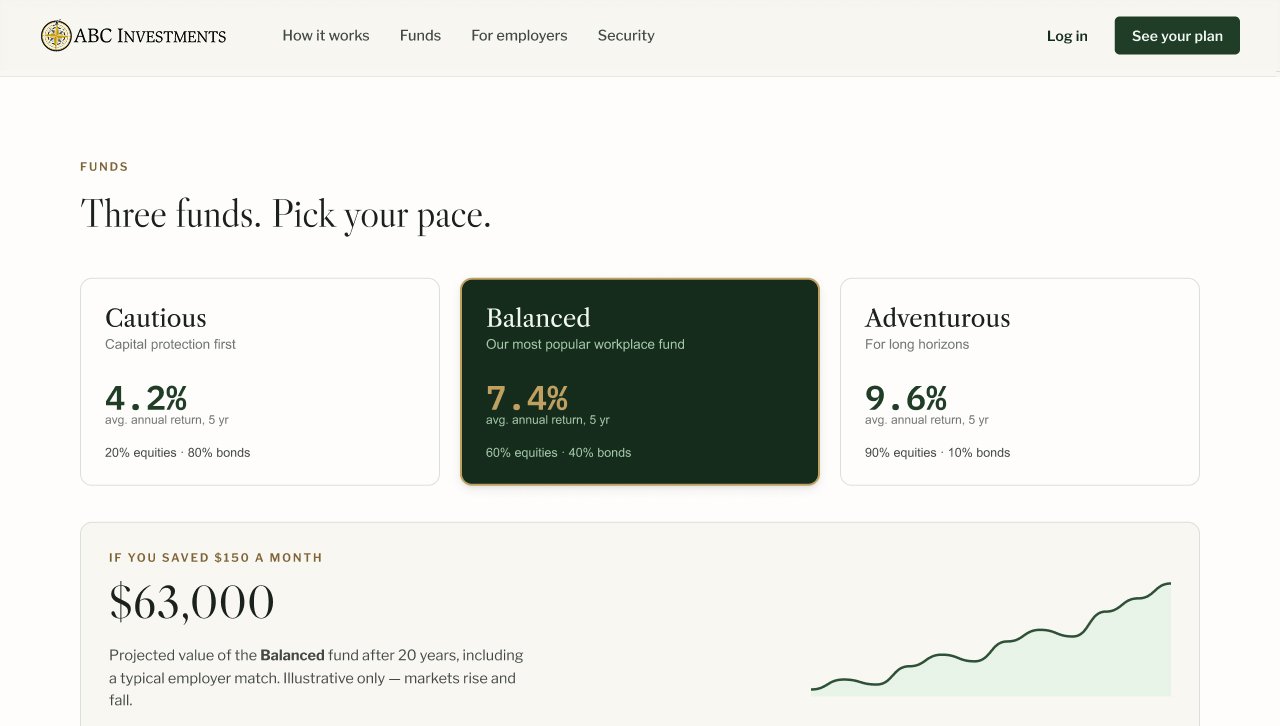Click the ABC Investments compass logo icon
1280x726 pixels.
[56, 36]
